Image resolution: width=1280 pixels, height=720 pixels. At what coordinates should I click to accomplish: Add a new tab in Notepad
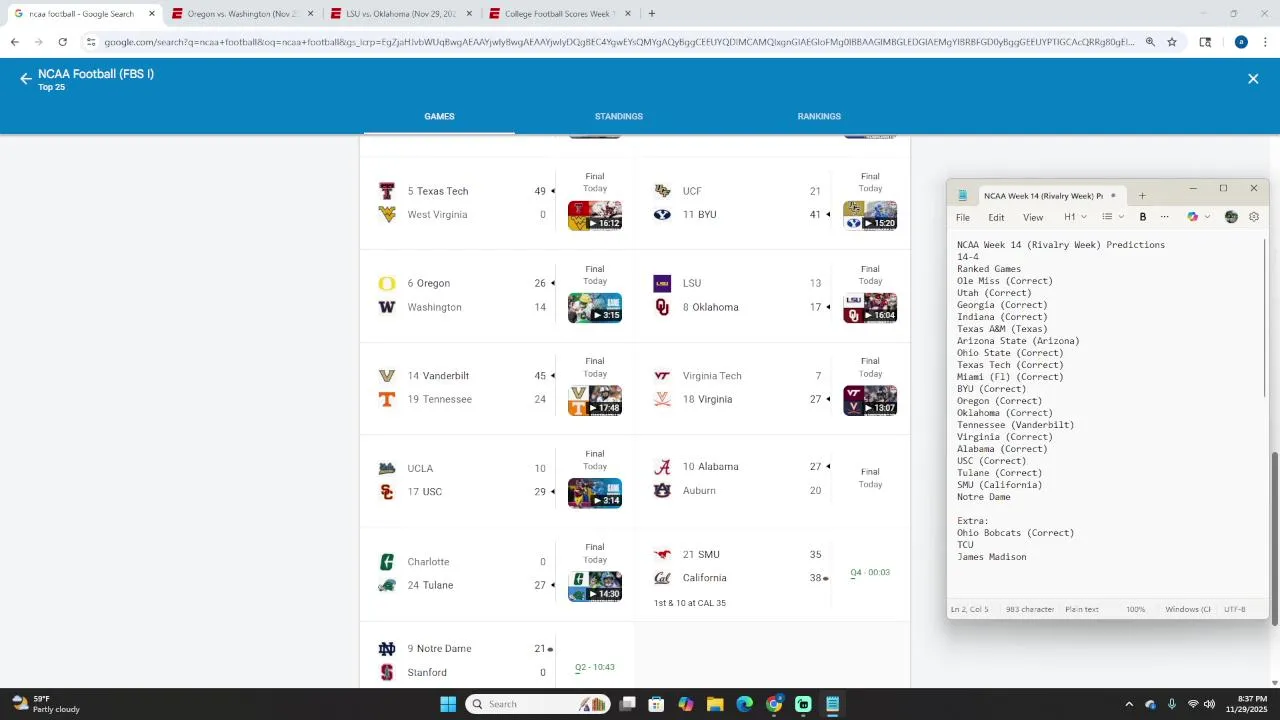pos(1142,196)
